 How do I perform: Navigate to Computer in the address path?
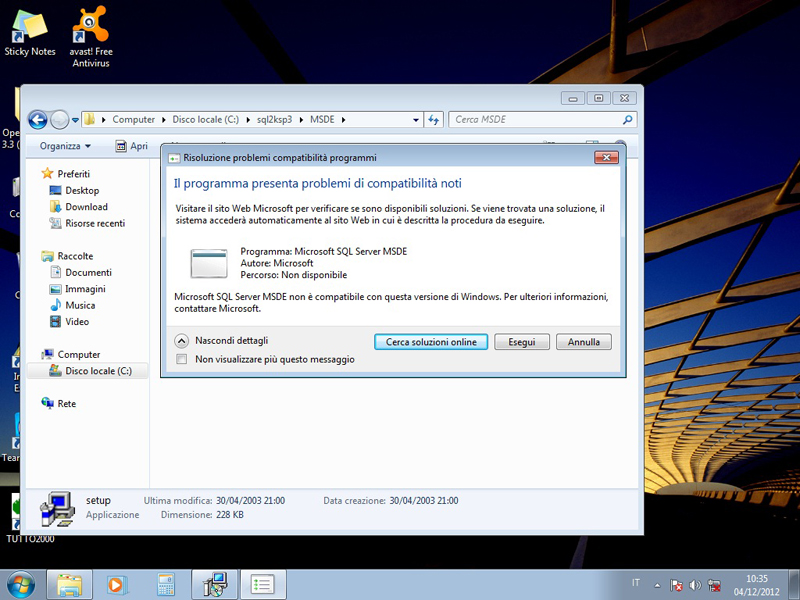tap(134, 119)
